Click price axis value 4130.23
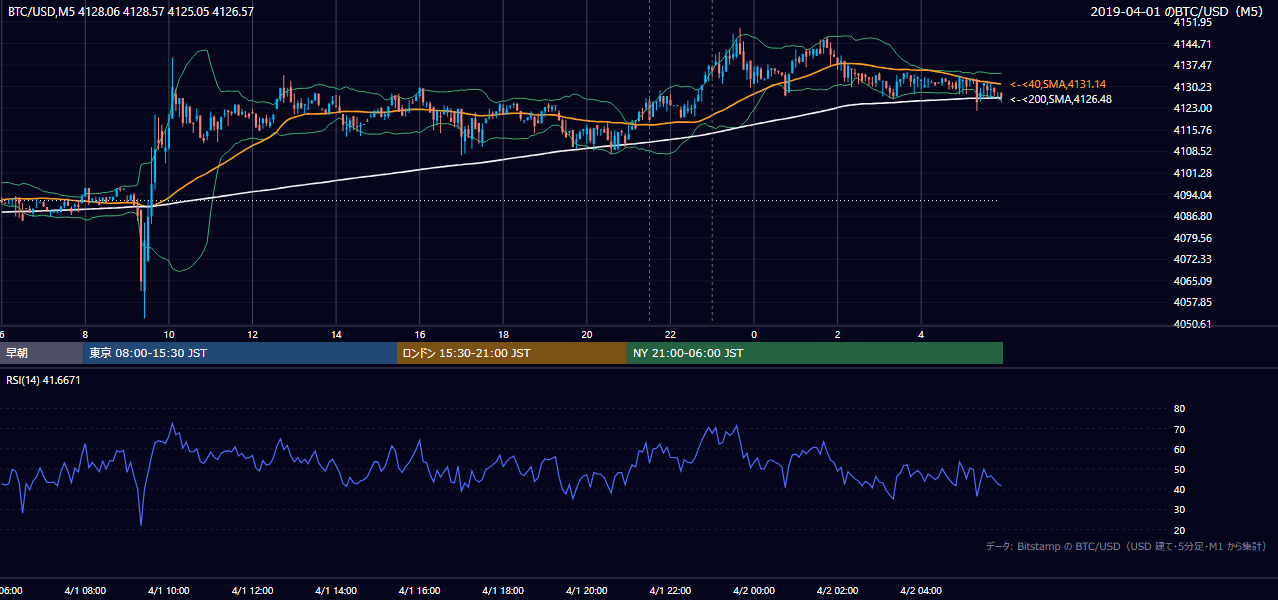1278x600 pixels. point(1193,87)
